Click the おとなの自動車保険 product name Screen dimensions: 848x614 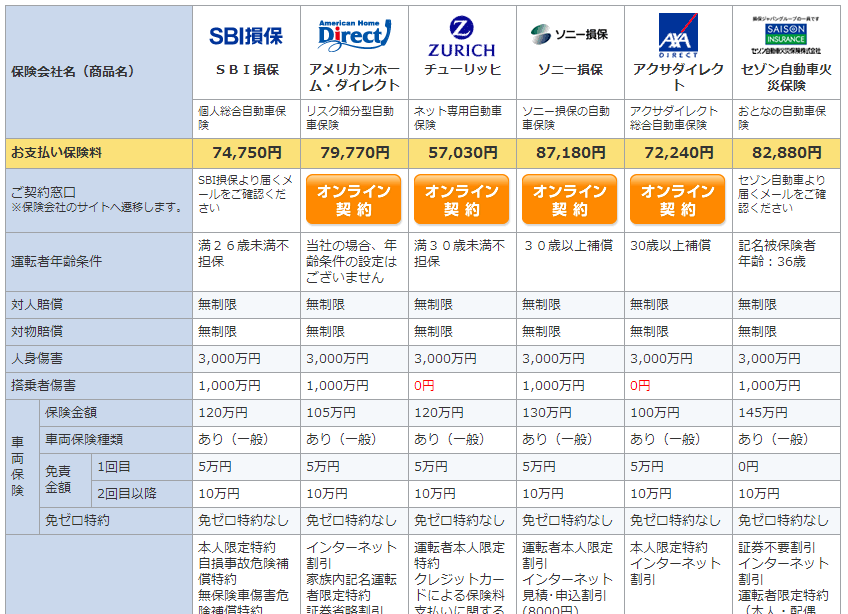coord(782,118)
